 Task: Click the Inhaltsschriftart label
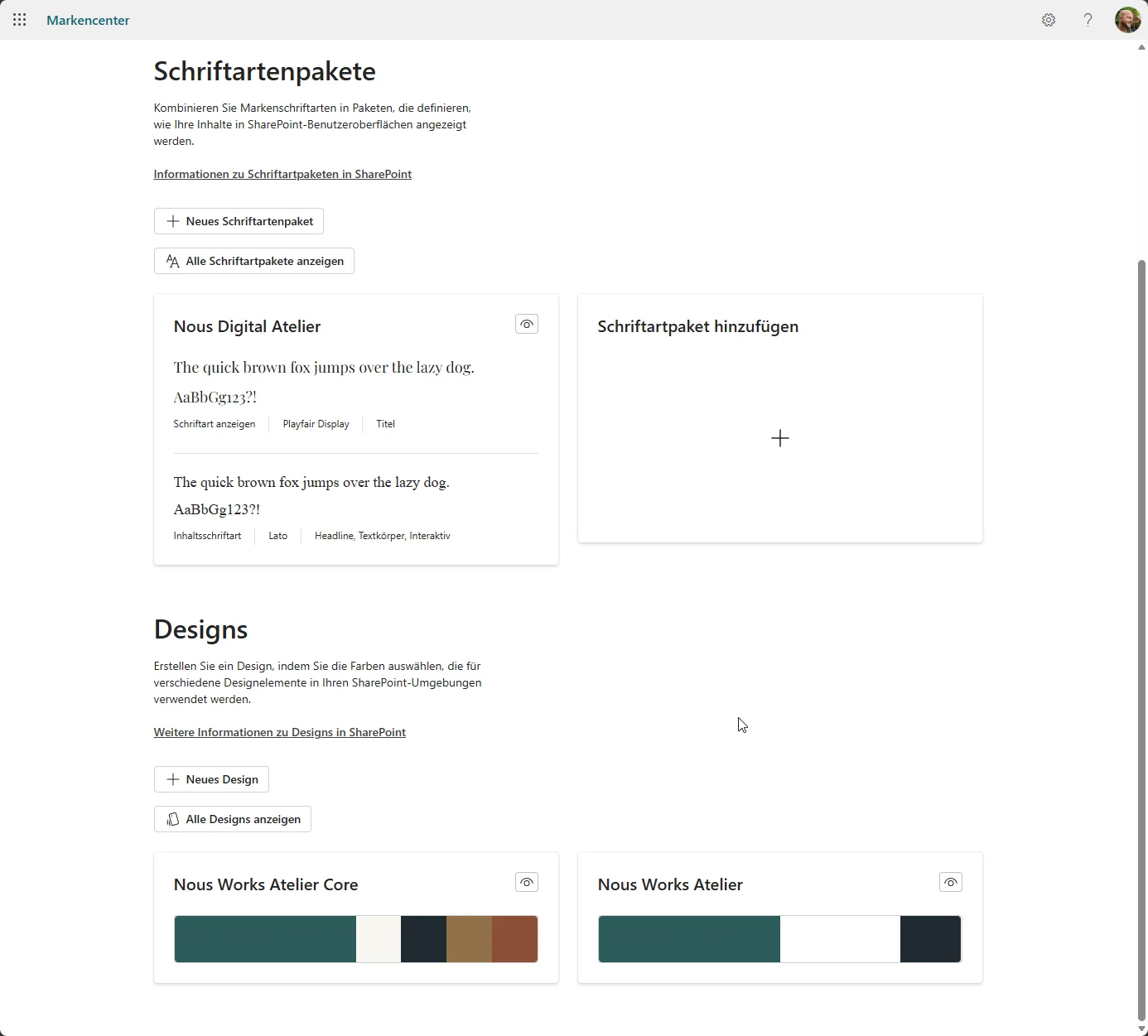(208, 536)
